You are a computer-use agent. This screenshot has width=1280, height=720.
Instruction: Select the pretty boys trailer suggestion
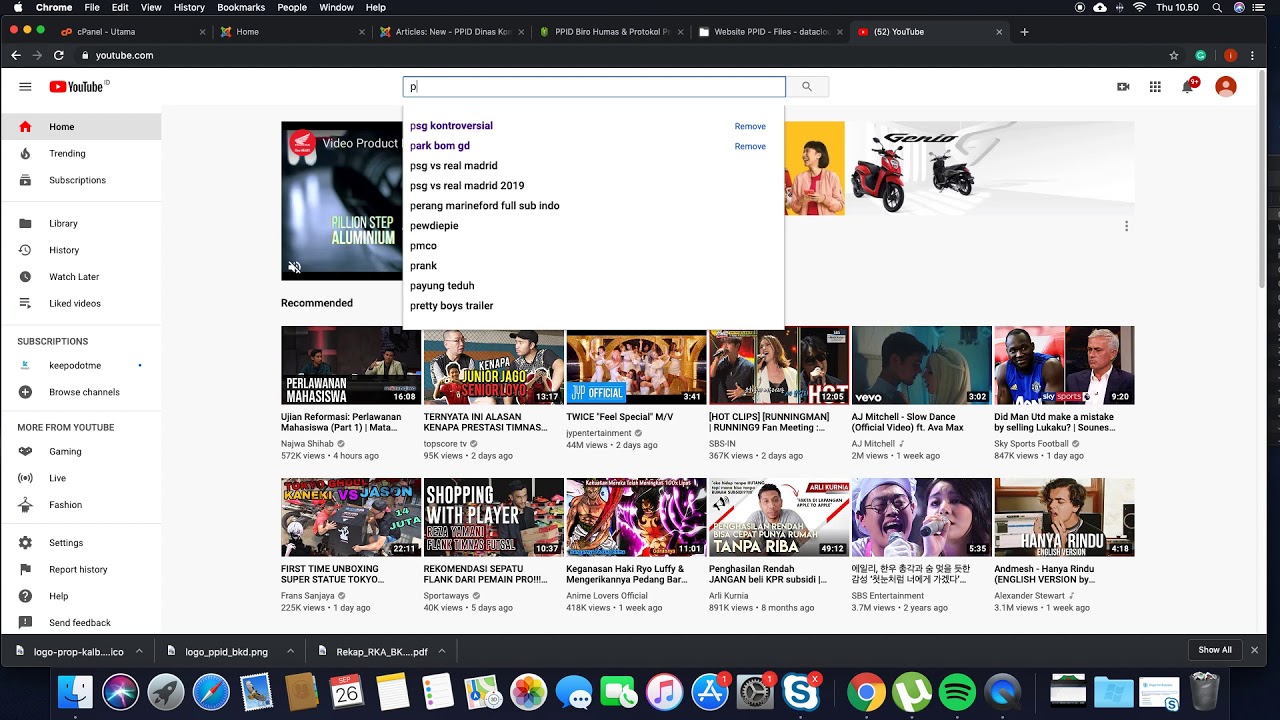(x=593, y=306)
